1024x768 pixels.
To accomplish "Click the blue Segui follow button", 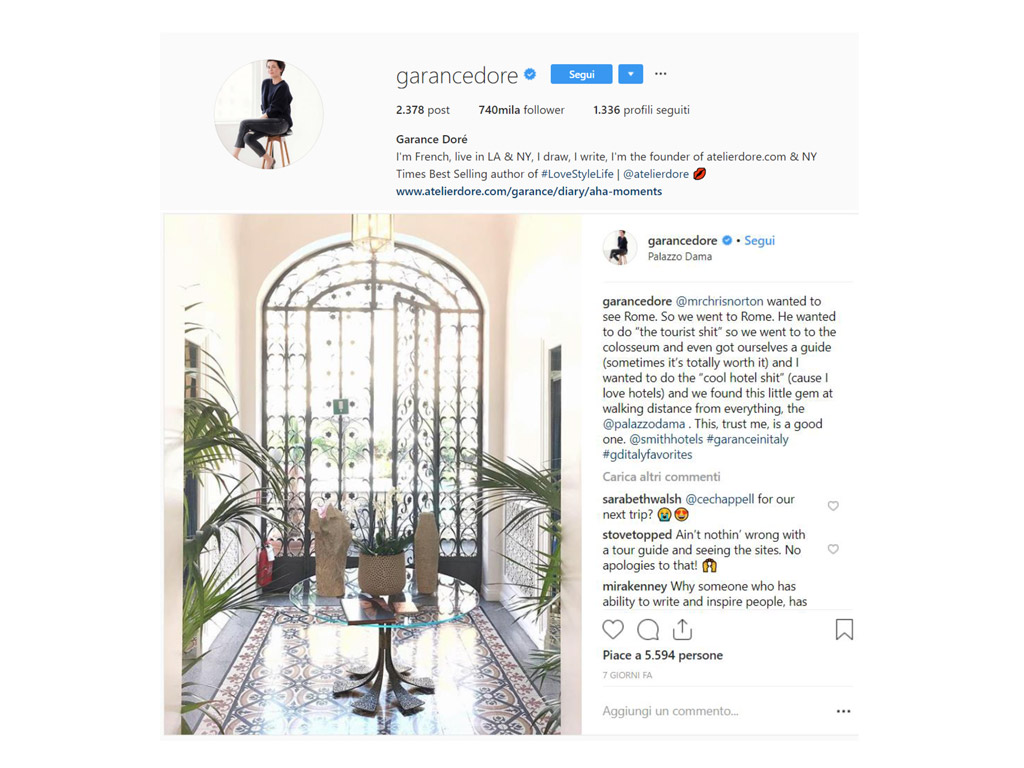I will pyautogui.click(x=581, y=74).
